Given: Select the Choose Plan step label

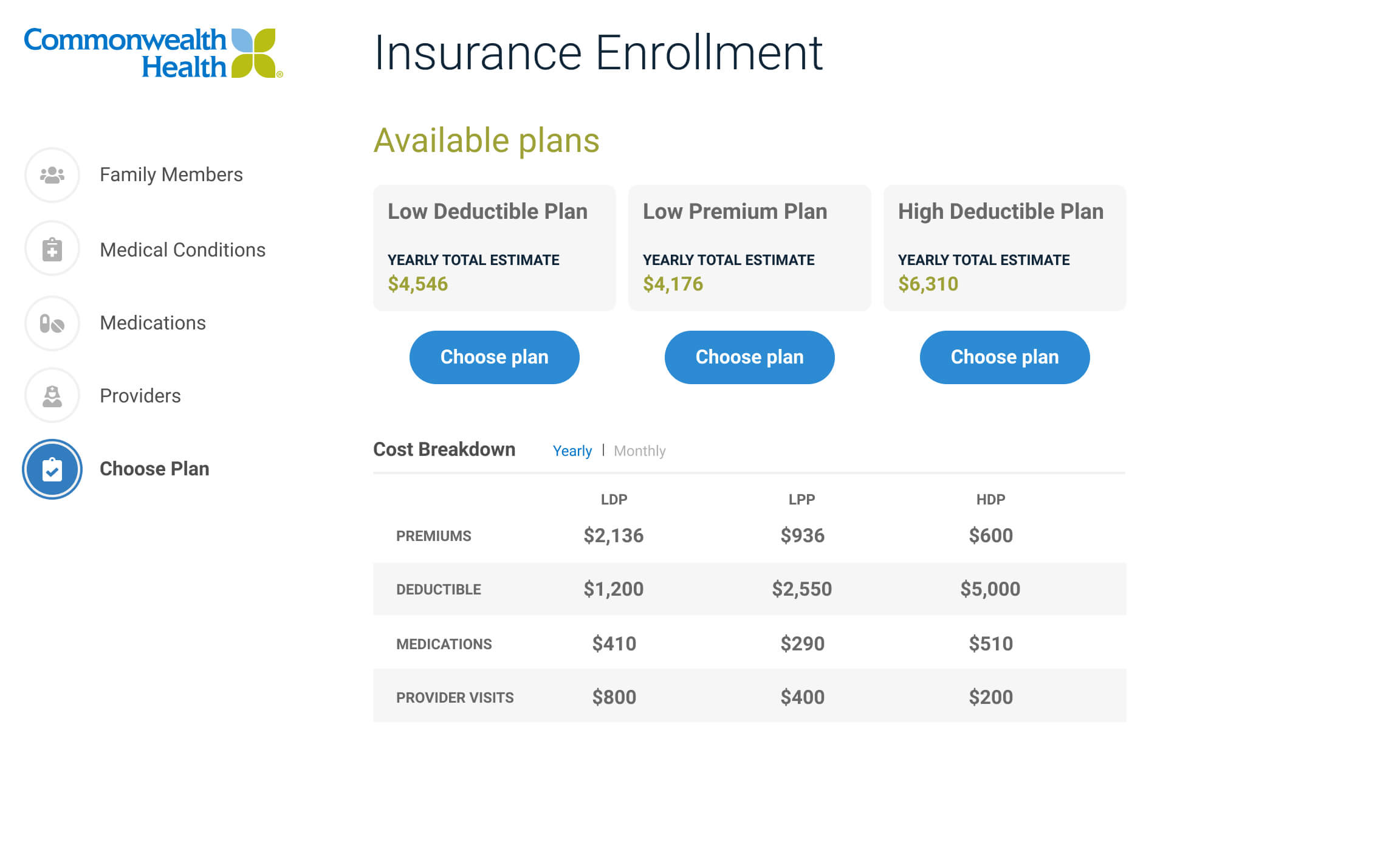Looking at the screenshot, I should 154,469.
